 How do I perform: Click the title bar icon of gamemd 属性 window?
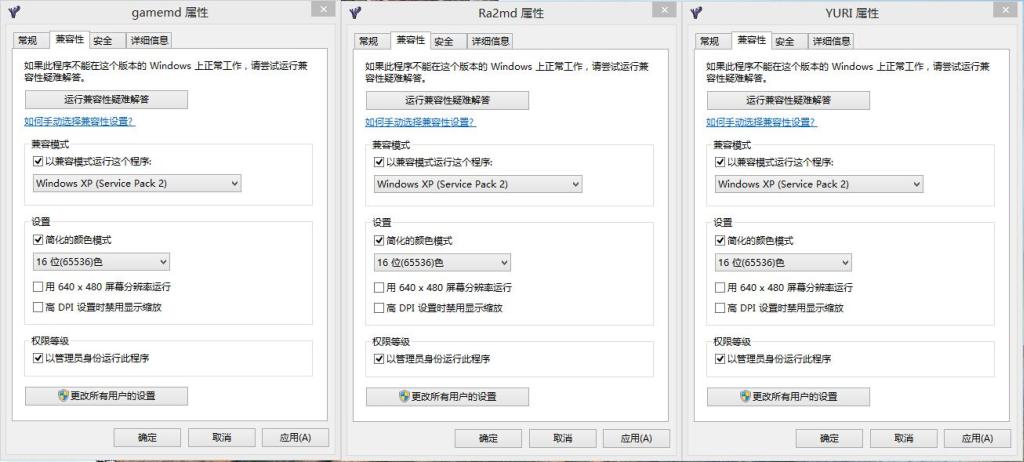coord(15,12)
